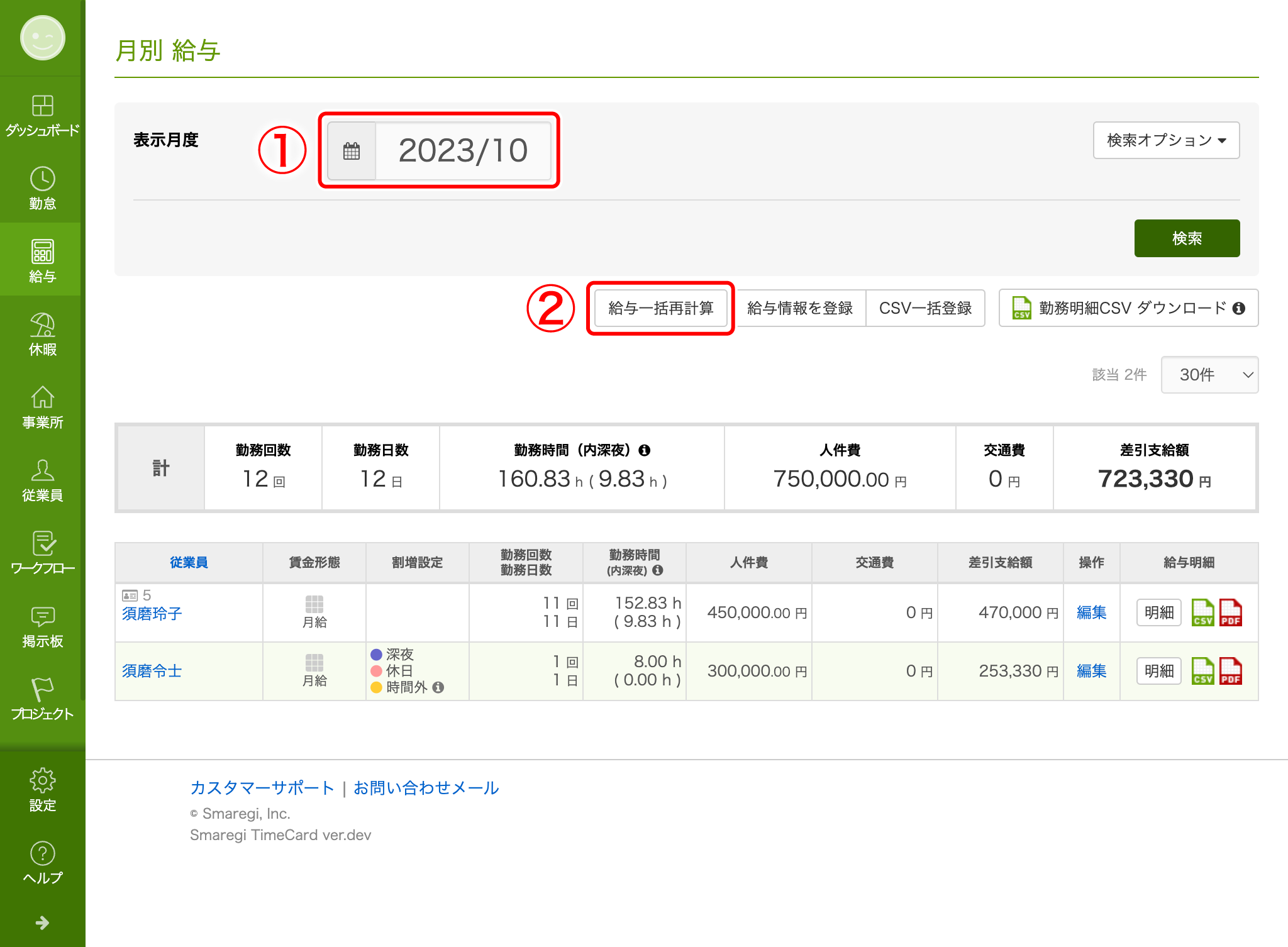The image size is (1288, 947).
Task: Open お問い合わせメール link
Action: [426, 788]
